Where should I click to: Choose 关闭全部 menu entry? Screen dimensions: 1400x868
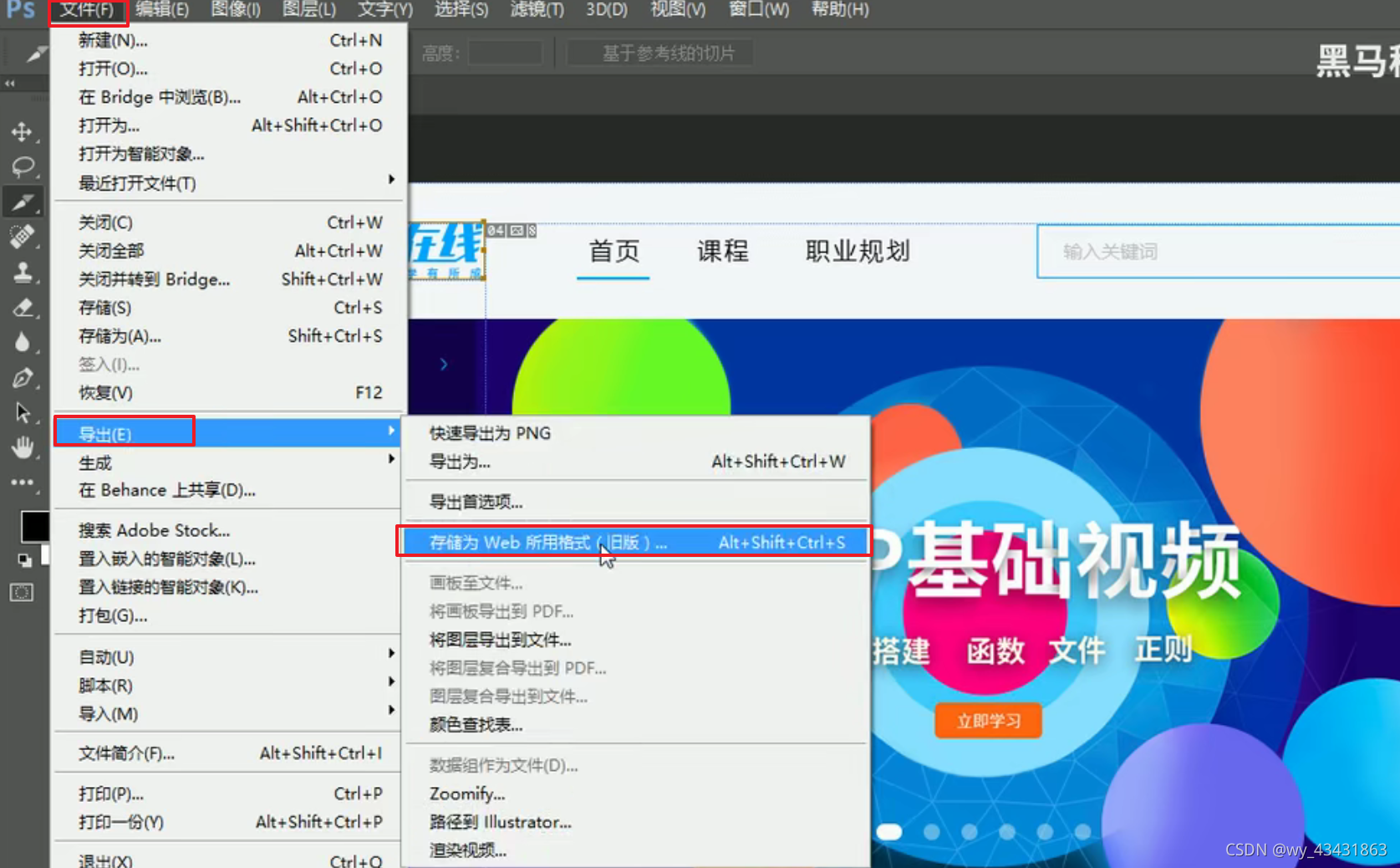point(227,251)
